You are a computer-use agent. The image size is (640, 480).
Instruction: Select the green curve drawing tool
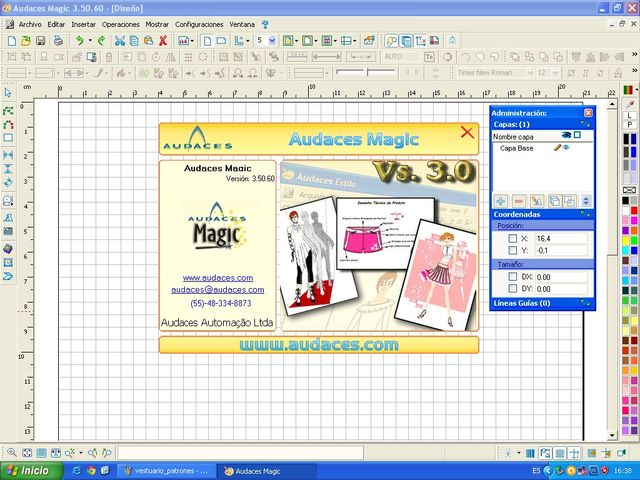tap(8, 111)
